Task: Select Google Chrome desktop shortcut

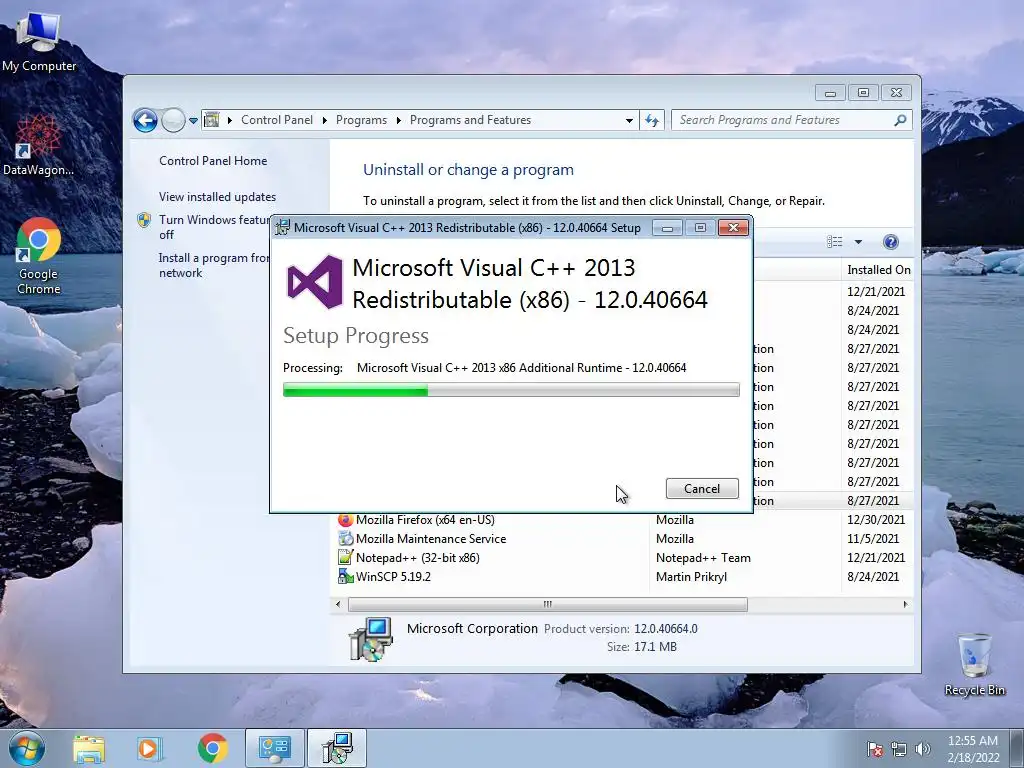Action: click(39, 256)
